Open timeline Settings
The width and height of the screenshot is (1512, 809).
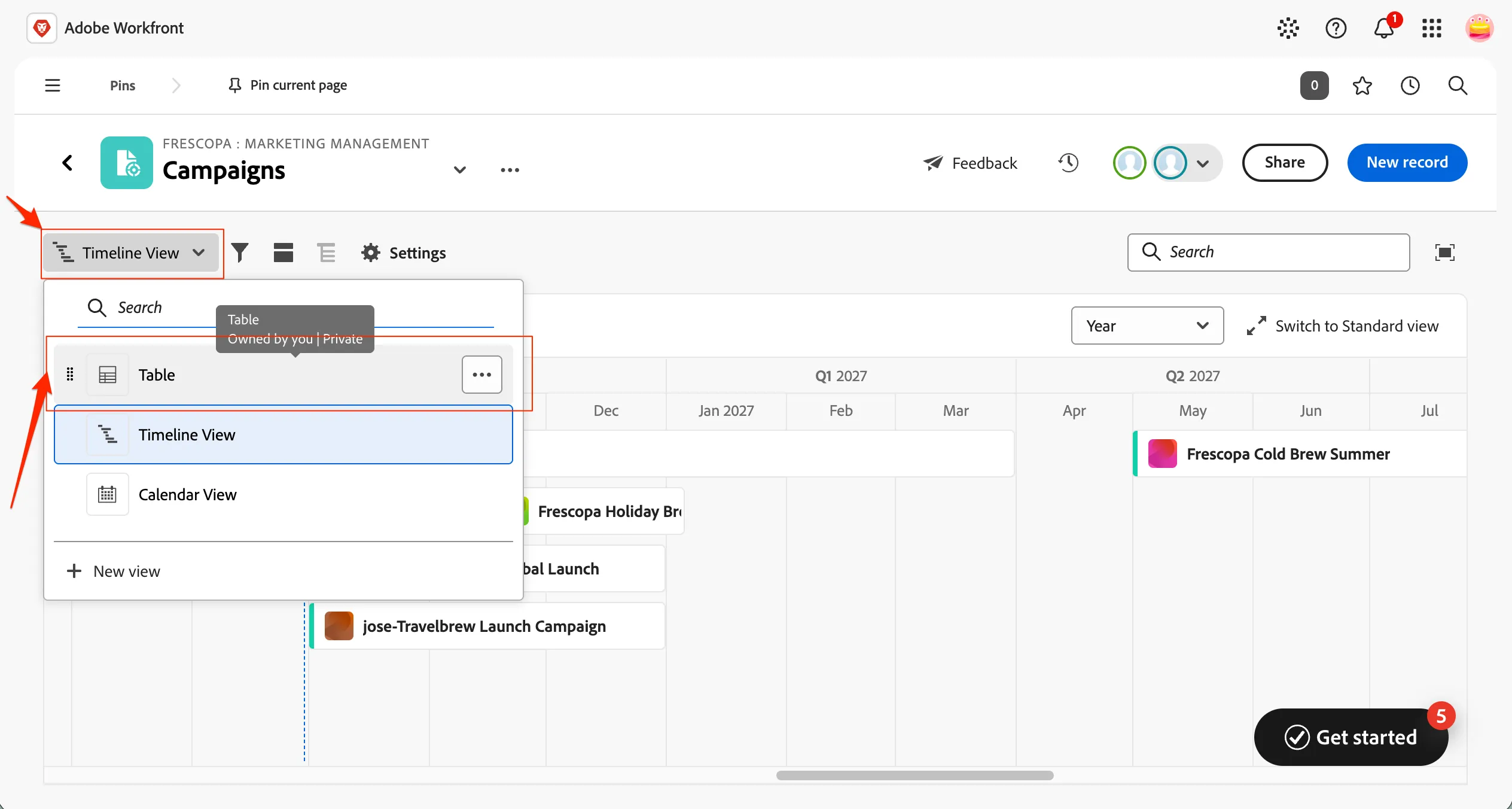tap(404, 253)
